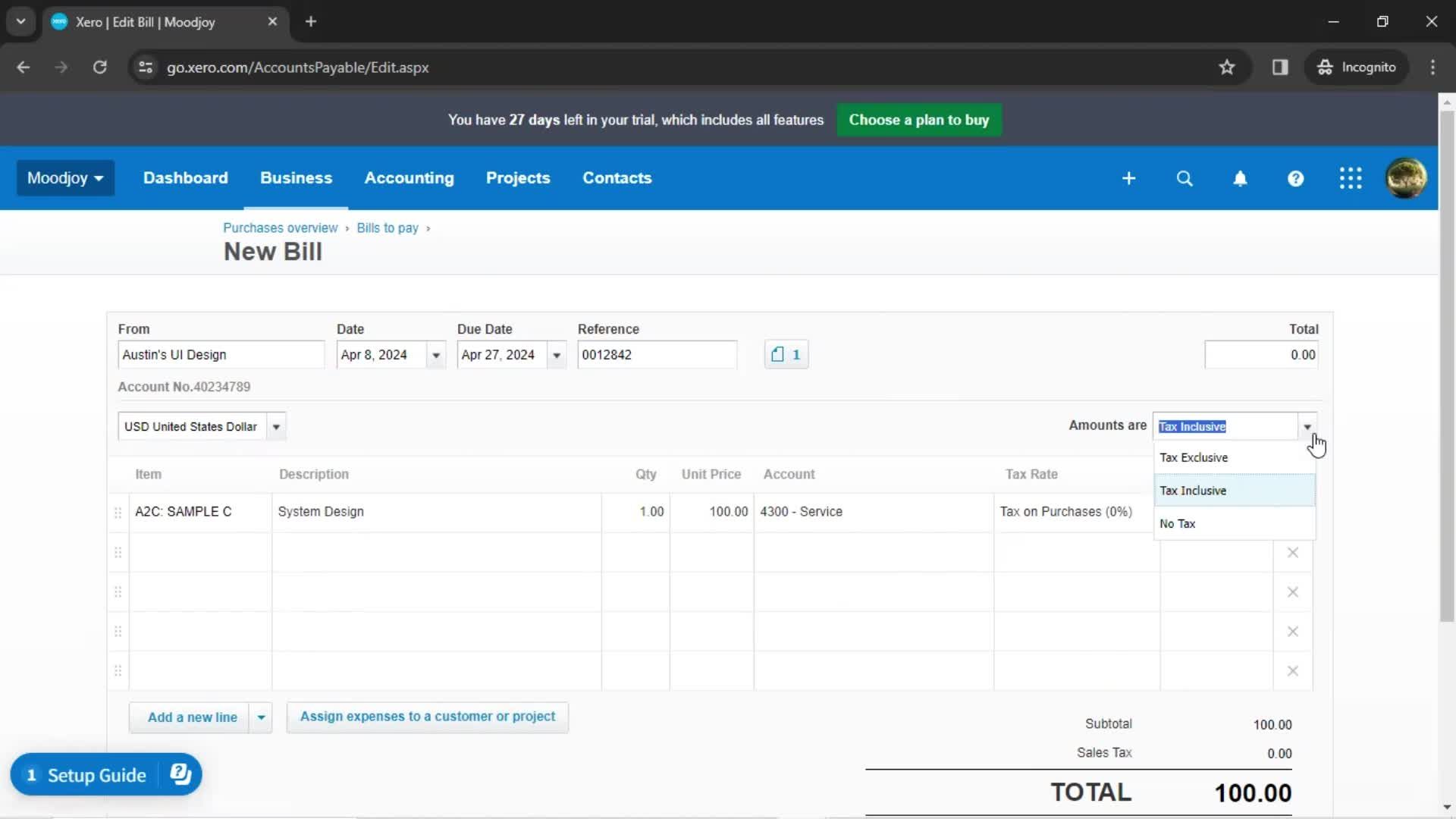
Task: Open the Accounting menu
Action: tap(409, 178)
